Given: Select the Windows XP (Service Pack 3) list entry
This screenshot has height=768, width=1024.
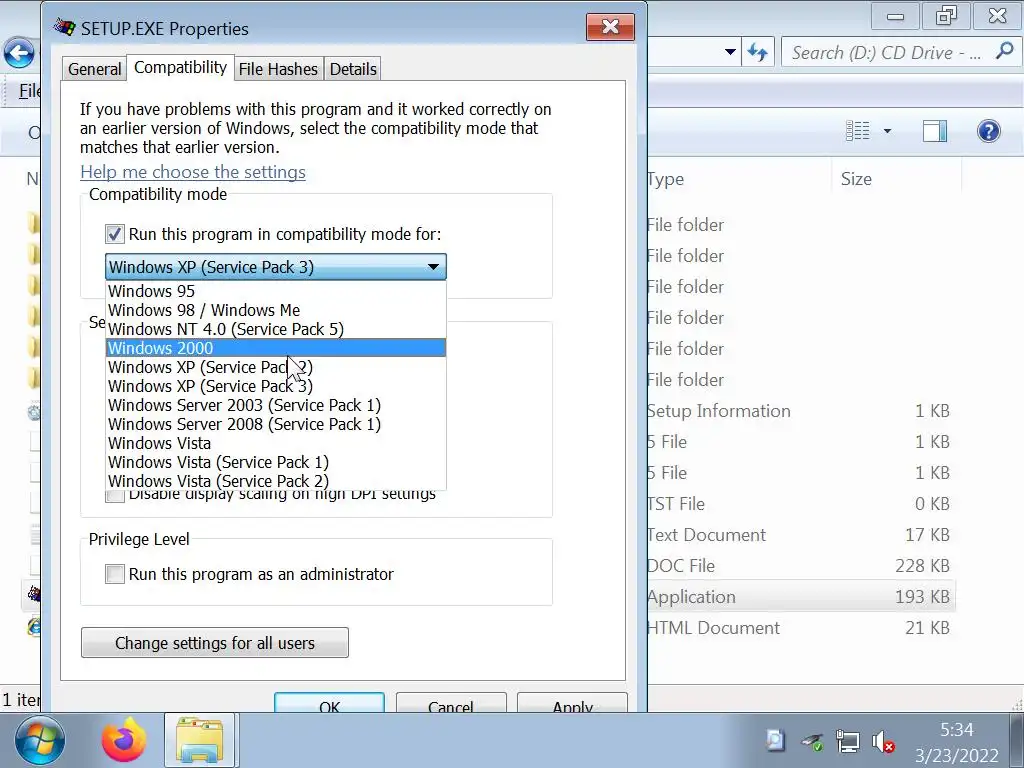Looking at the screenshot, I should [276, 386].
